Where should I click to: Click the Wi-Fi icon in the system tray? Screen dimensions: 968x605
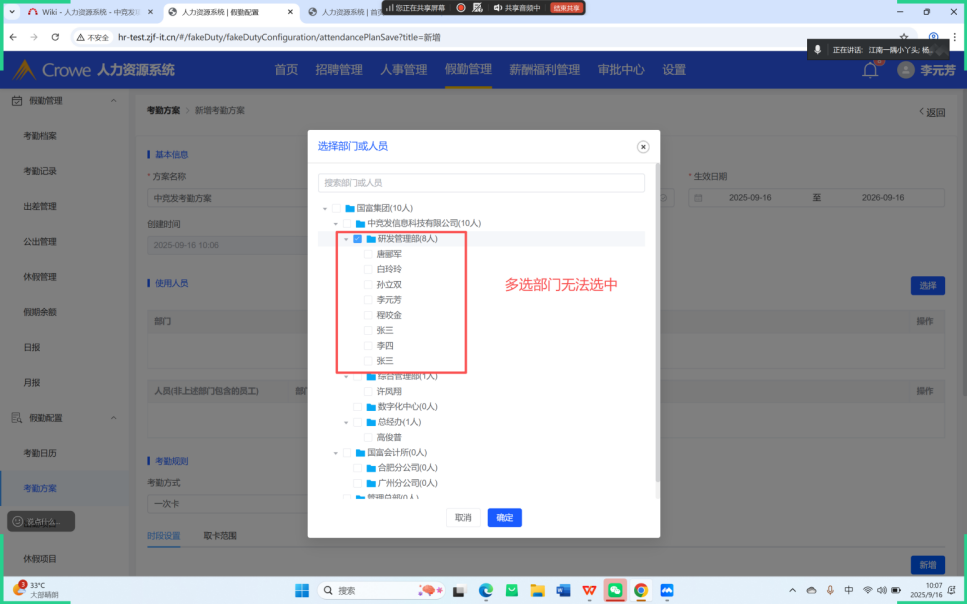pos(867,591)
